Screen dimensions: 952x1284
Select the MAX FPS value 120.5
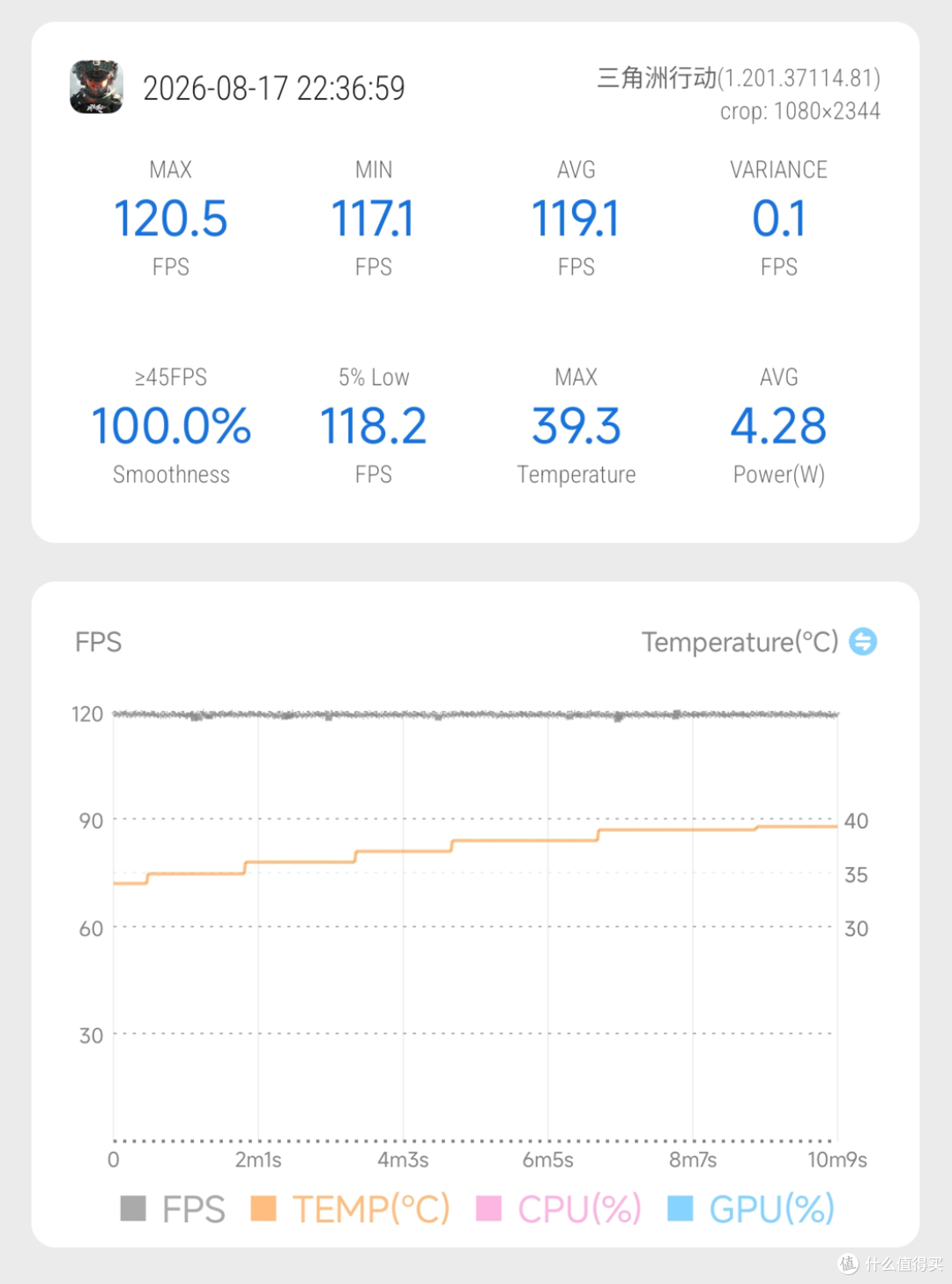pos(171,219)
